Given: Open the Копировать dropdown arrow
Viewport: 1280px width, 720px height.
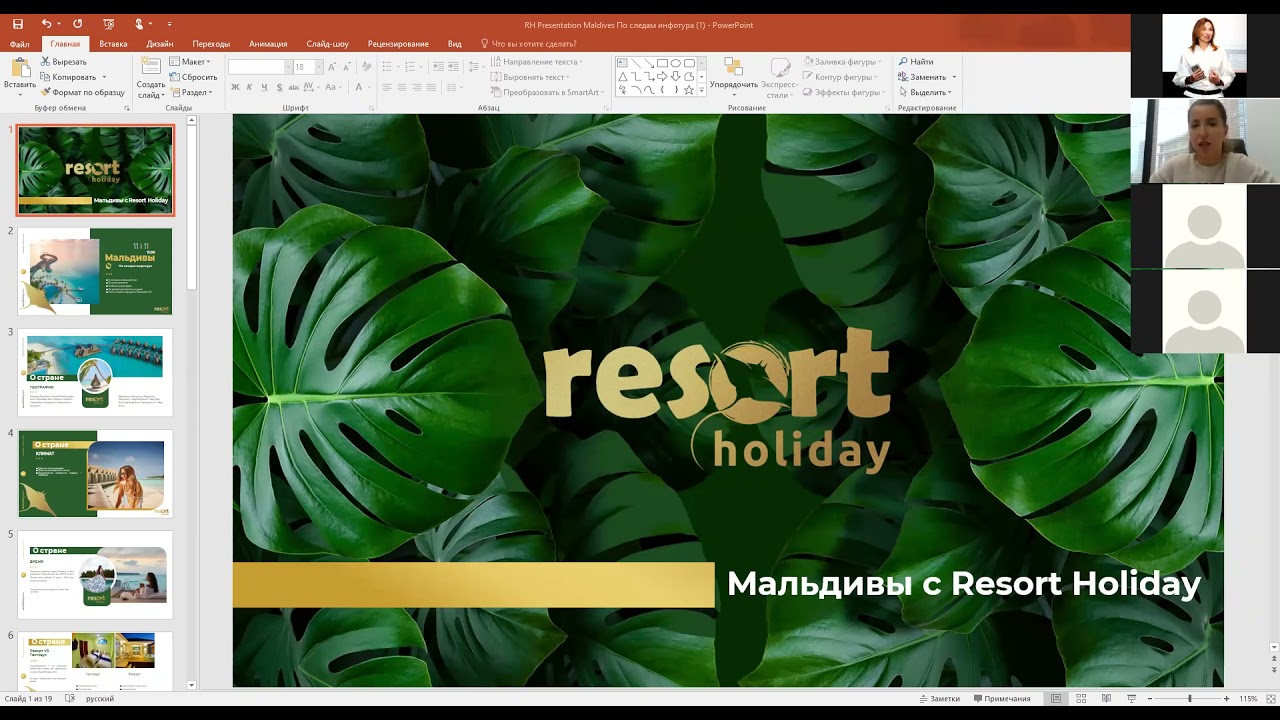Looking at the screenshot, I should click(x=104, y=77).
